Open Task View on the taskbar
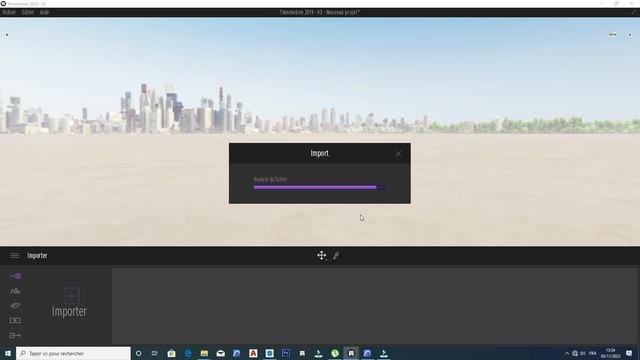This screenshot has height=360, width=640. 155,353
